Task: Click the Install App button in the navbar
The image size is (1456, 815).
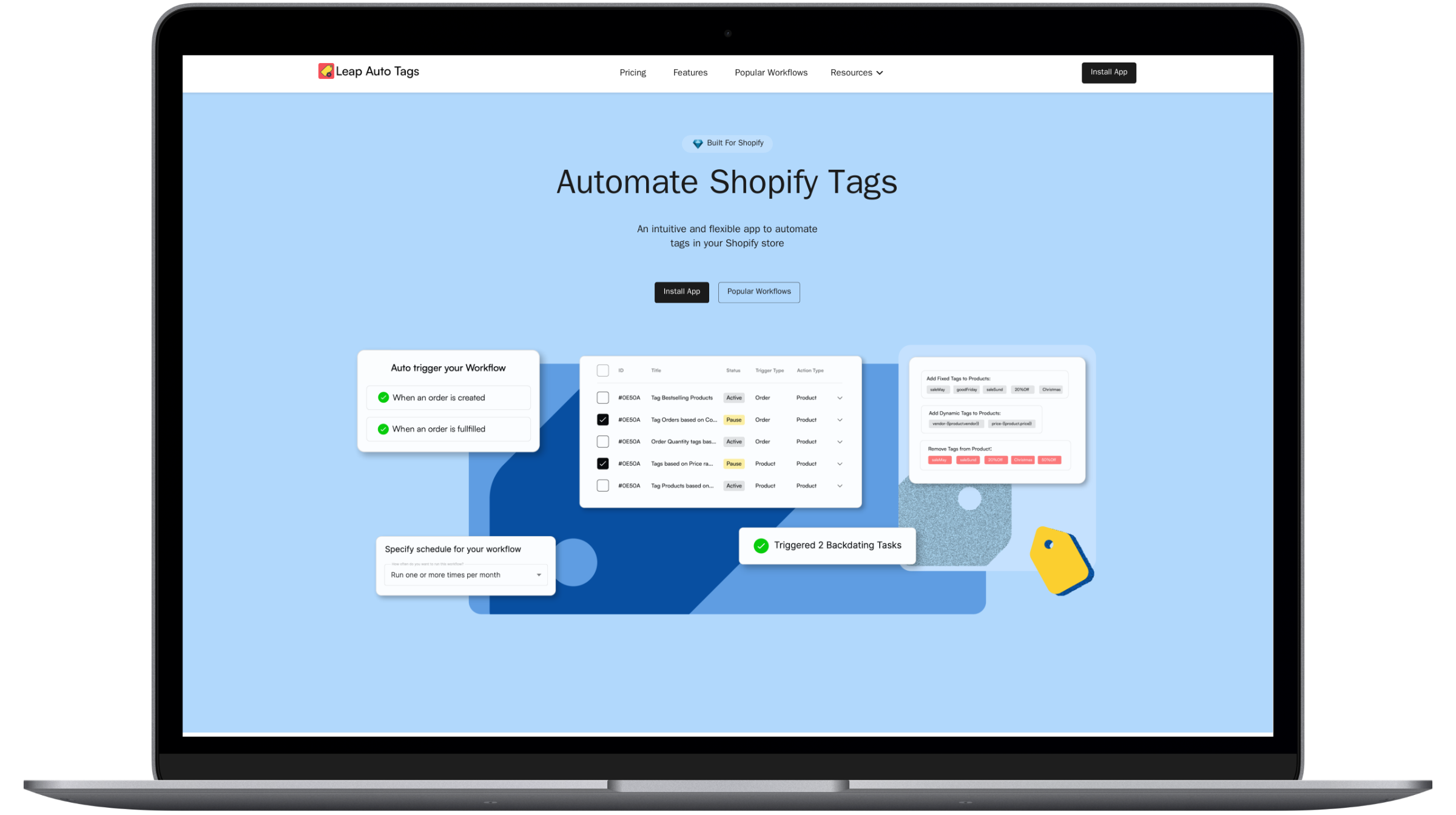Action: pyautogui.click(x=1109, y=72)
